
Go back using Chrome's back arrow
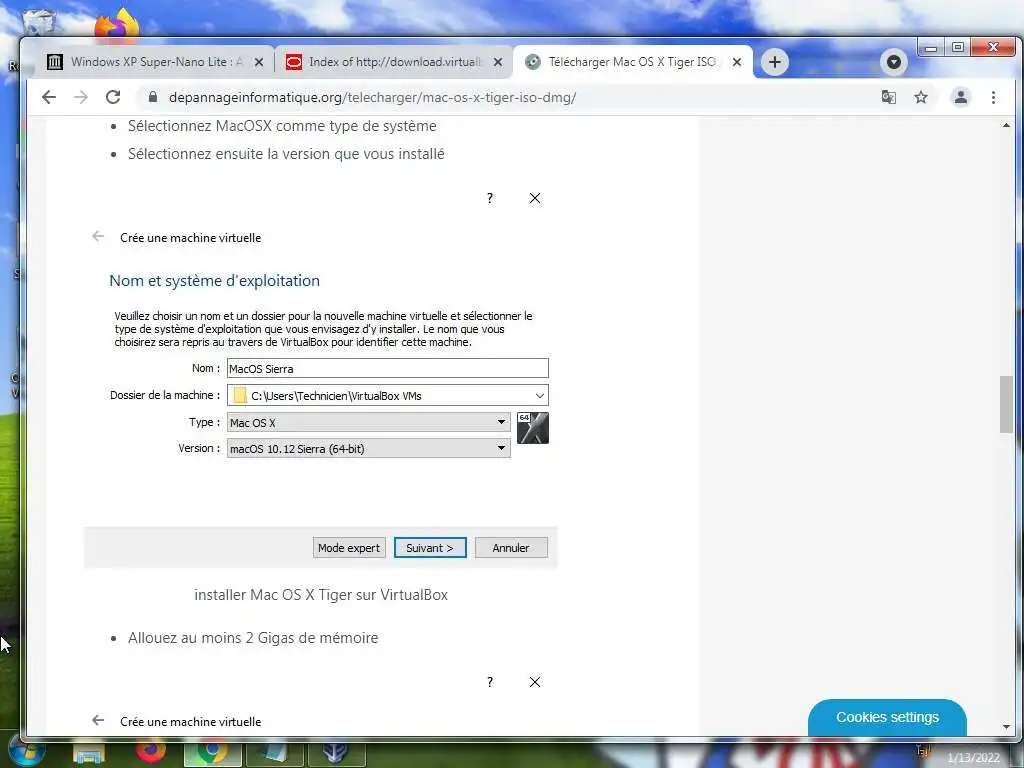point(49,97)
